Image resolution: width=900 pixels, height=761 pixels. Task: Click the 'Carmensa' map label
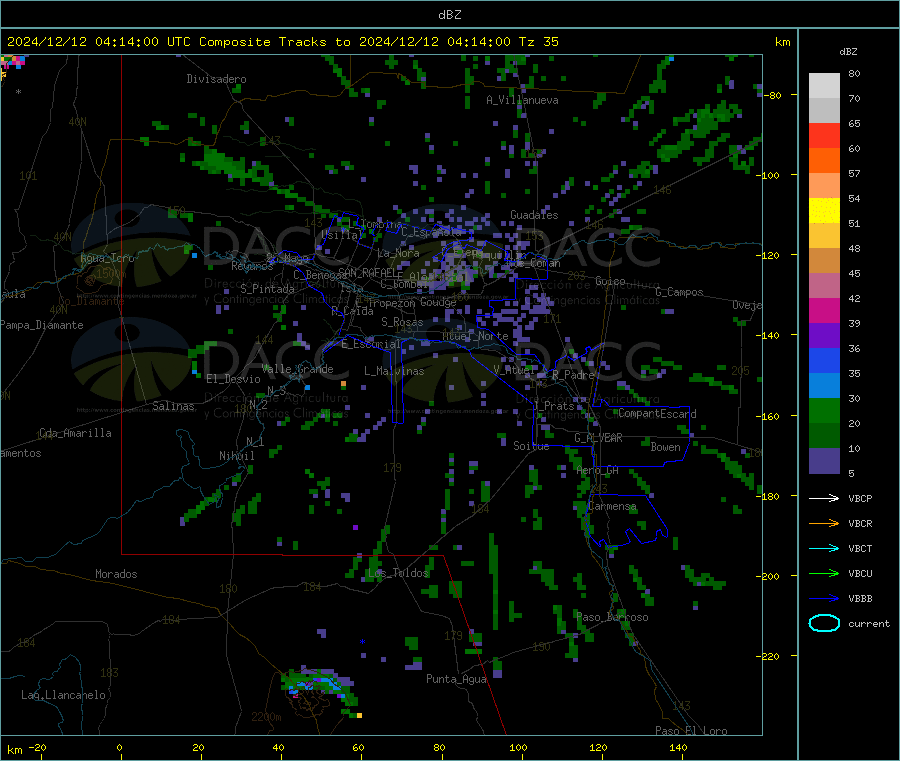click(612, 506)
